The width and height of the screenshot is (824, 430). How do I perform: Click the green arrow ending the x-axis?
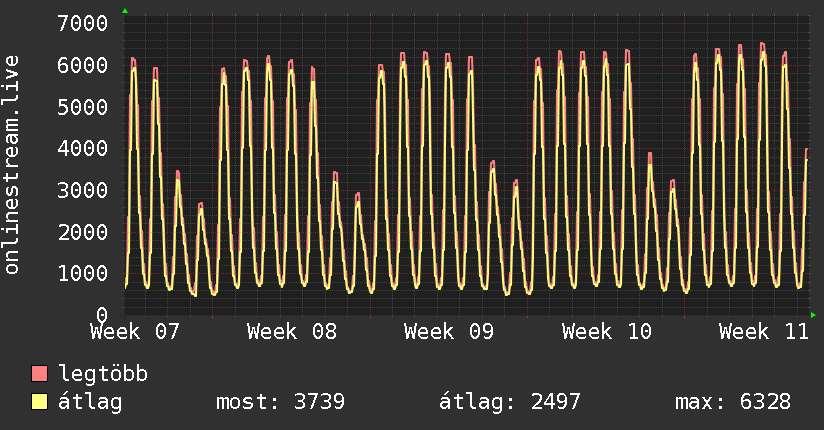[x=813, y=315]
